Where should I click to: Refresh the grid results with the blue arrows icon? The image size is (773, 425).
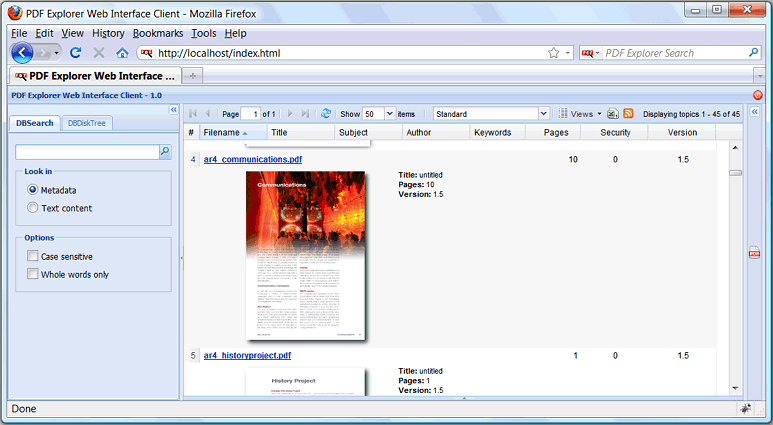(x=326, y=114)
